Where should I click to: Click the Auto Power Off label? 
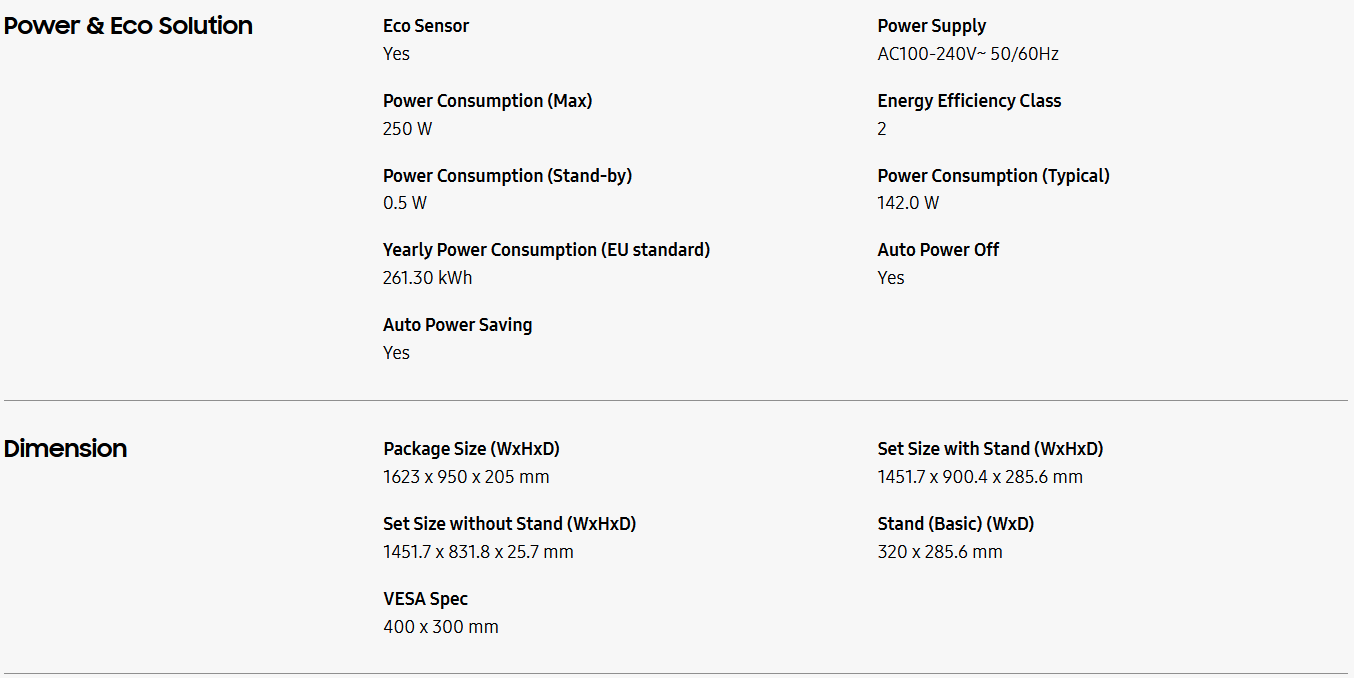(938, 250)
